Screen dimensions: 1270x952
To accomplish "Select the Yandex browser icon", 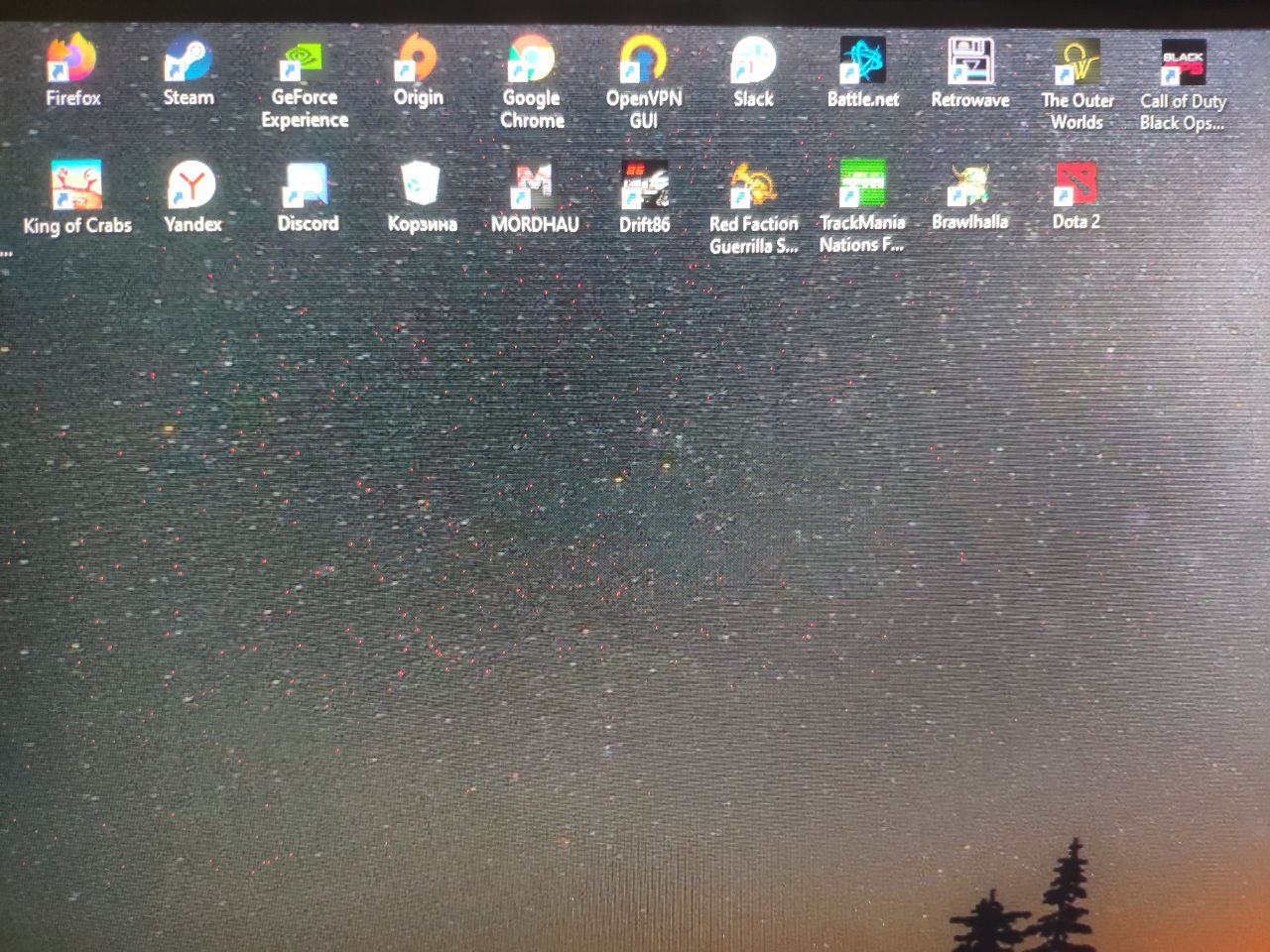I will click(192, 185).
